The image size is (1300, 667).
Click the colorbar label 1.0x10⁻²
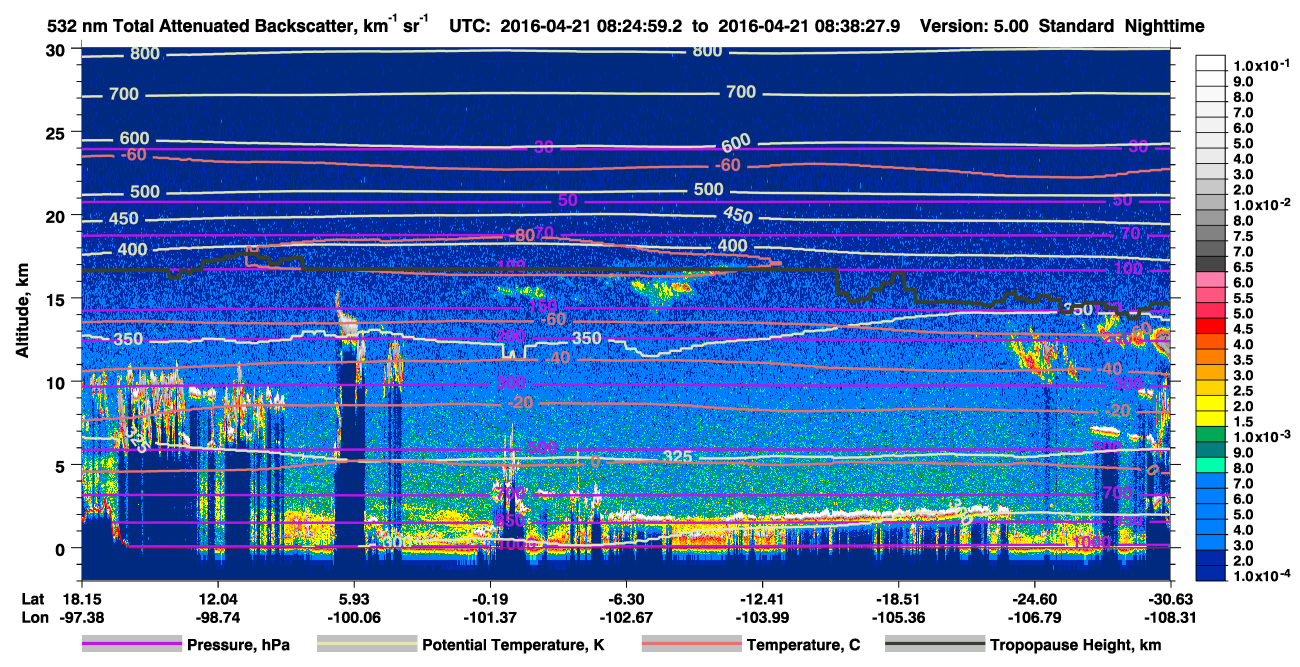(1264, 203)
